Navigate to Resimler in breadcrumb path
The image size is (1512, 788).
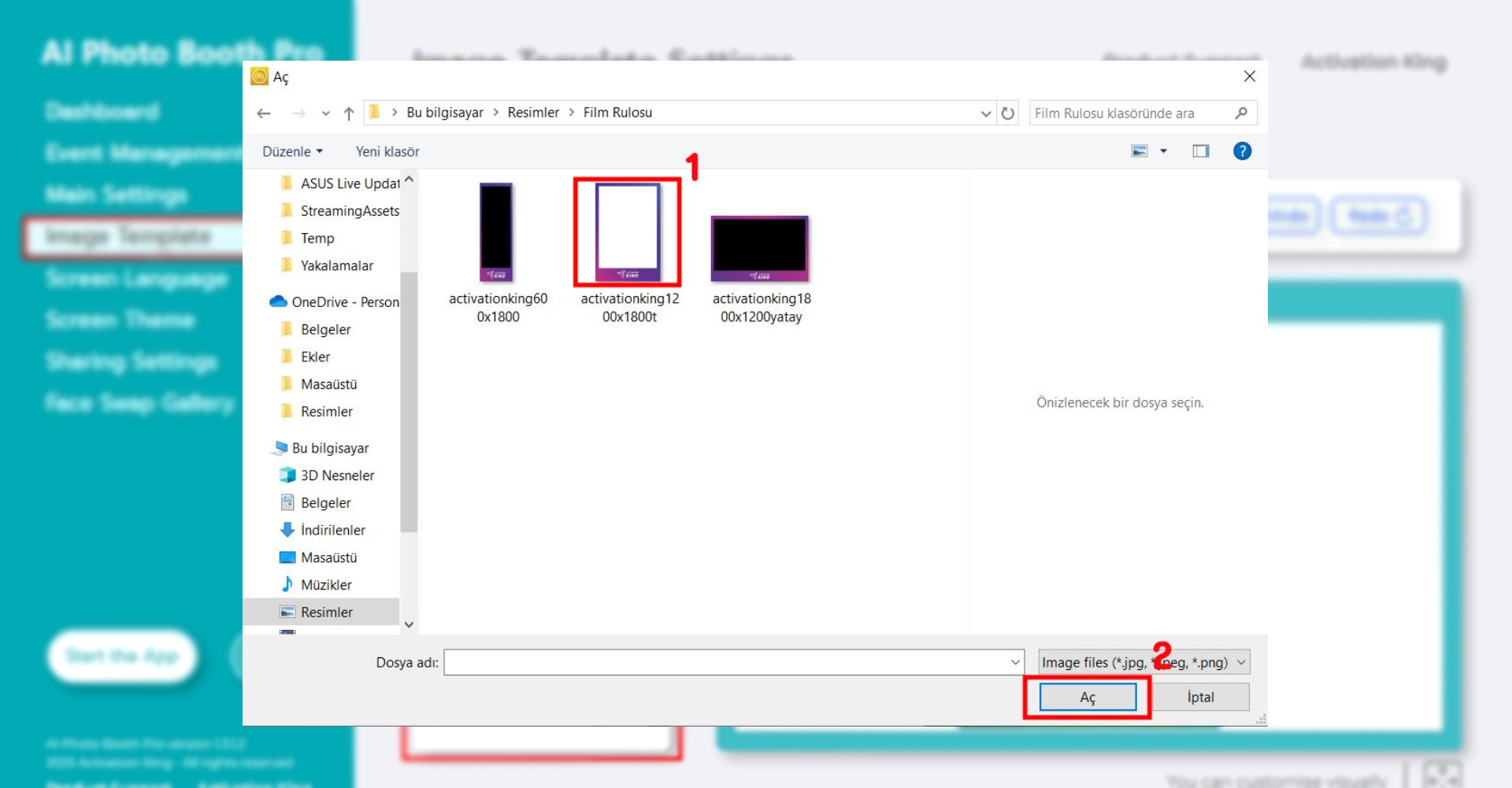pyautogui.click(x=533, y=113)
